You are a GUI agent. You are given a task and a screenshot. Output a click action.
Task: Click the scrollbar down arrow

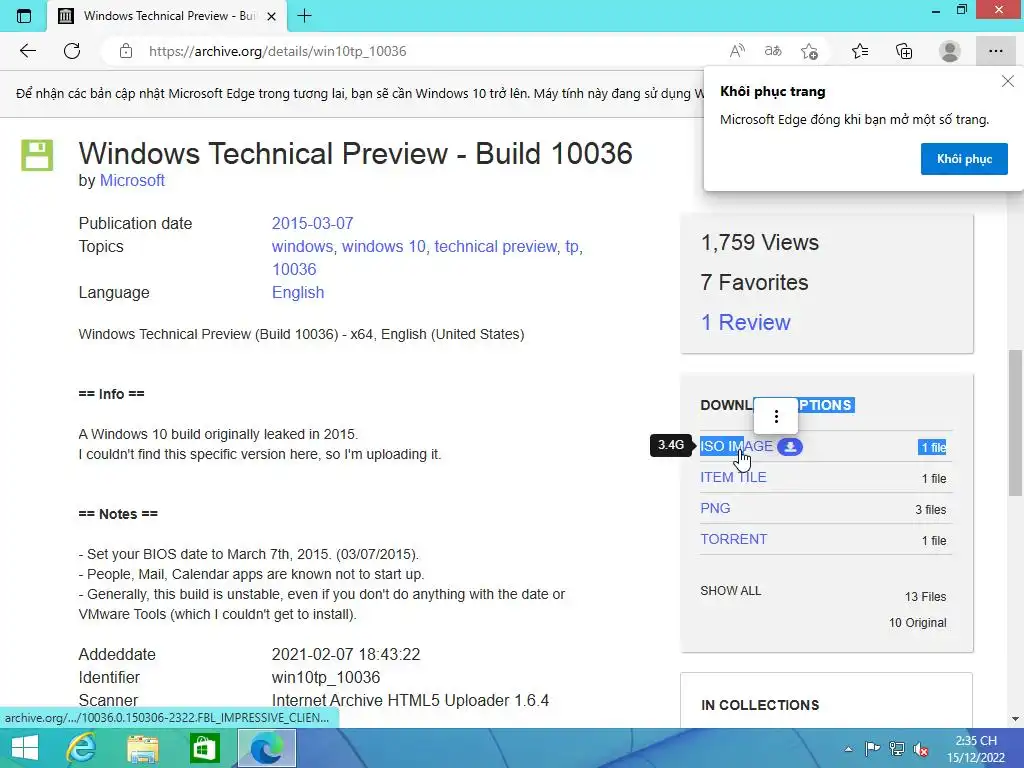coord(1015,719)
